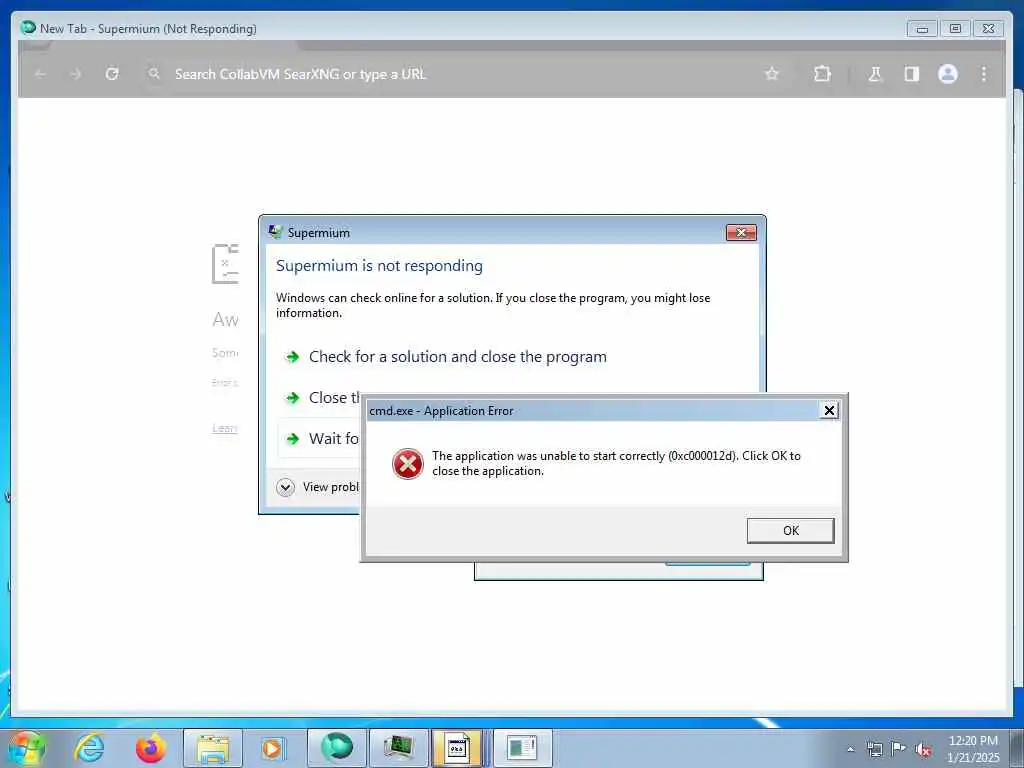Screen dimensions: 1024x768
Task: Click the Supermium reload page button
Action: 112,74
